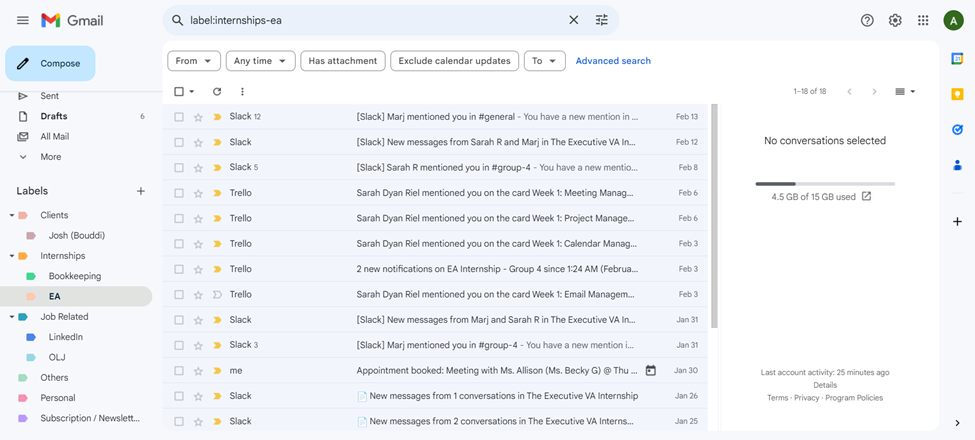Viewport: 975px width, 440px height.
Task: Clear the search with the X icon
Action: tap(574, 20)
